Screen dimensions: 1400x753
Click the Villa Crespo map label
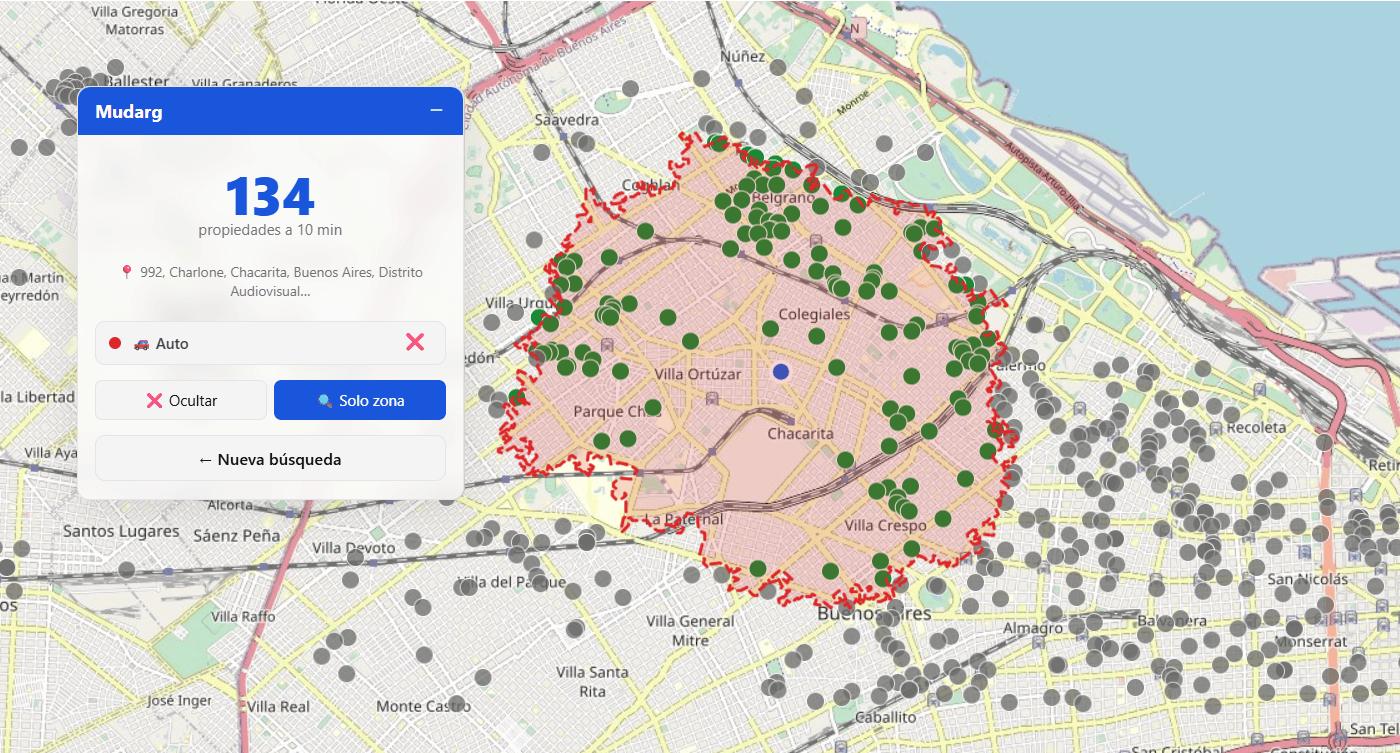885,525
